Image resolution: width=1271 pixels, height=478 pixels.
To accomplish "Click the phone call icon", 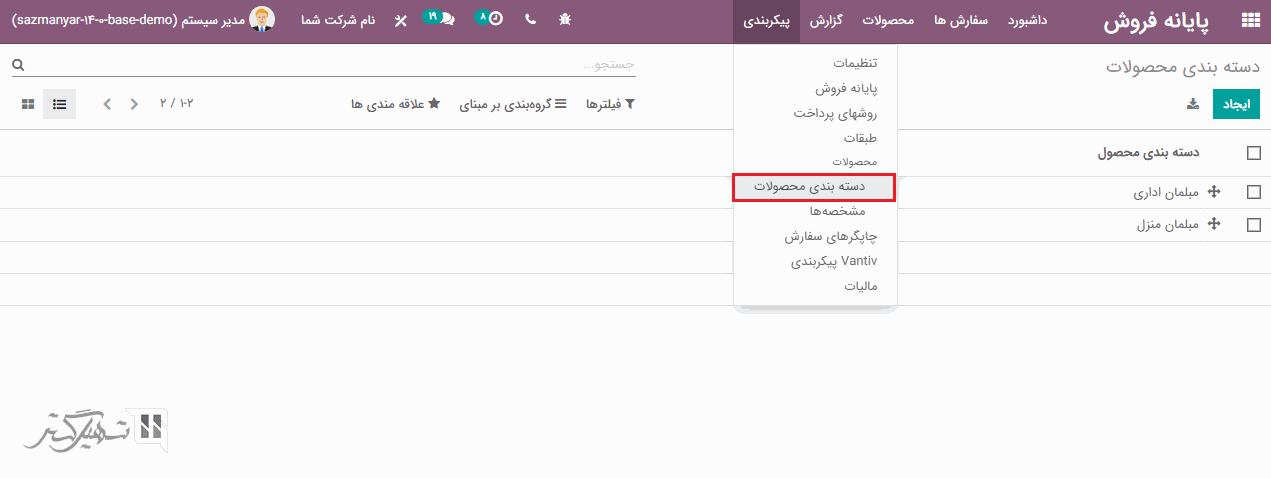I will point(530,20).
